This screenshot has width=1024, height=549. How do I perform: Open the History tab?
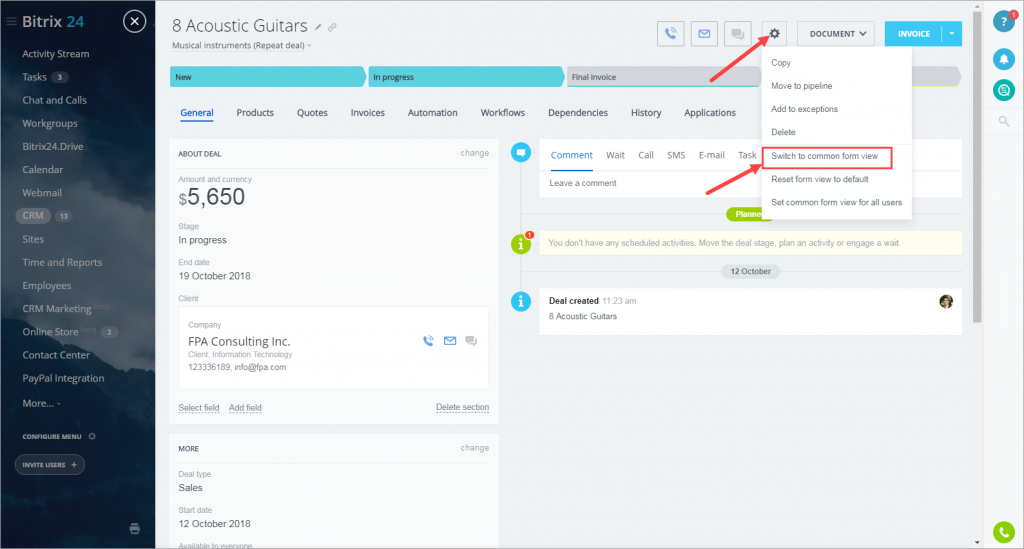click(646, 113)
